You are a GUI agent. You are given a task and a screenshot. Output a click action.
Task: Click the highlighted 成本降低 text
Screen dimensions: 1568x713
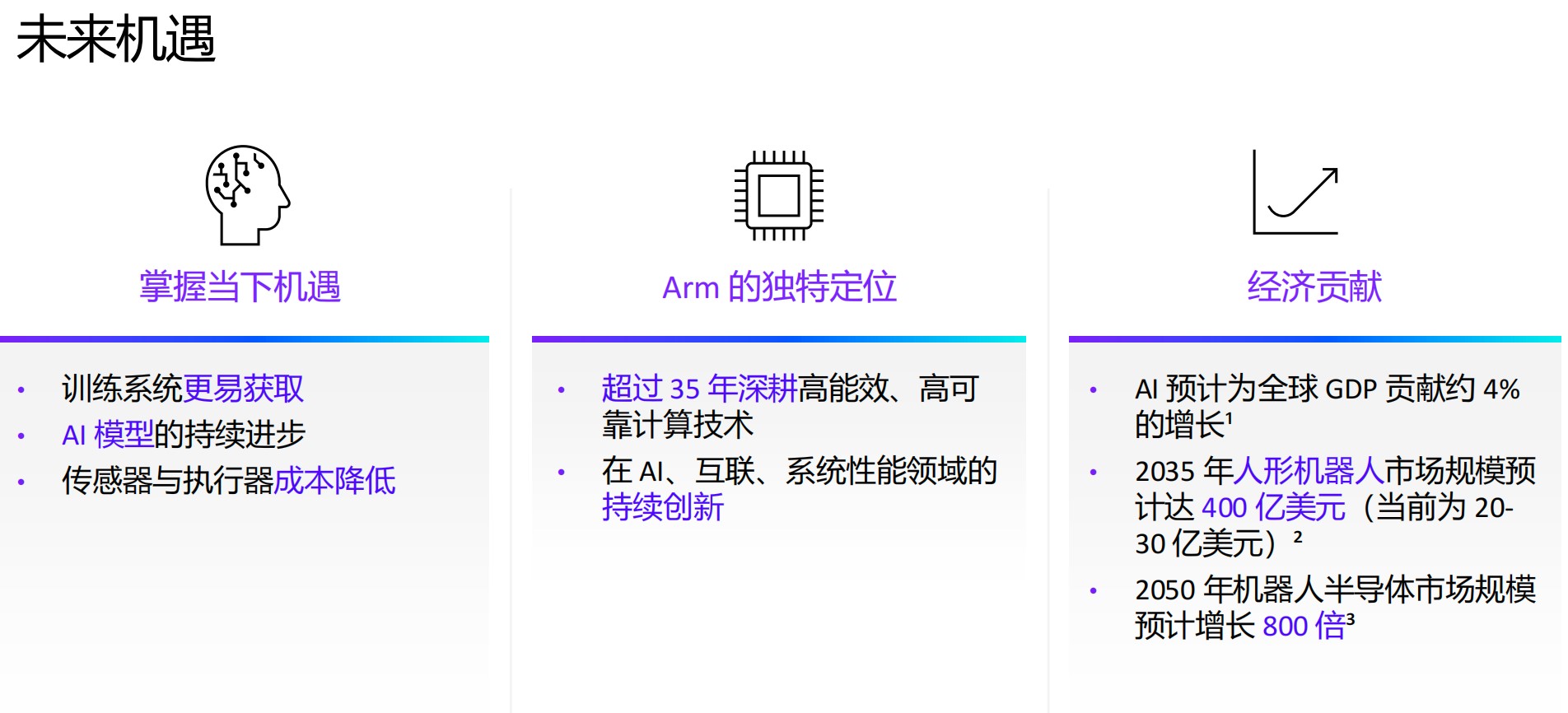pos(334,481)
